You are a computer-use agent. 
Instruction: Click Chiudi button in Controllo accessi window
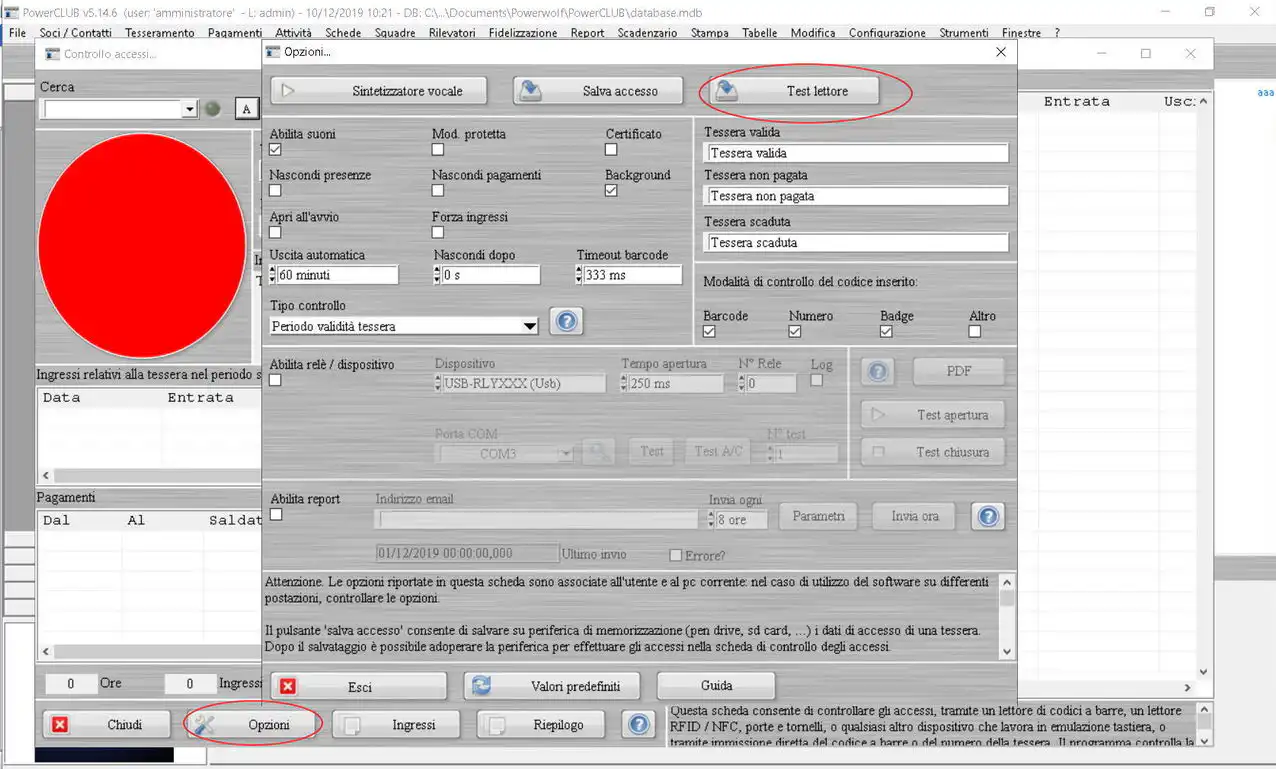point(106,725)
